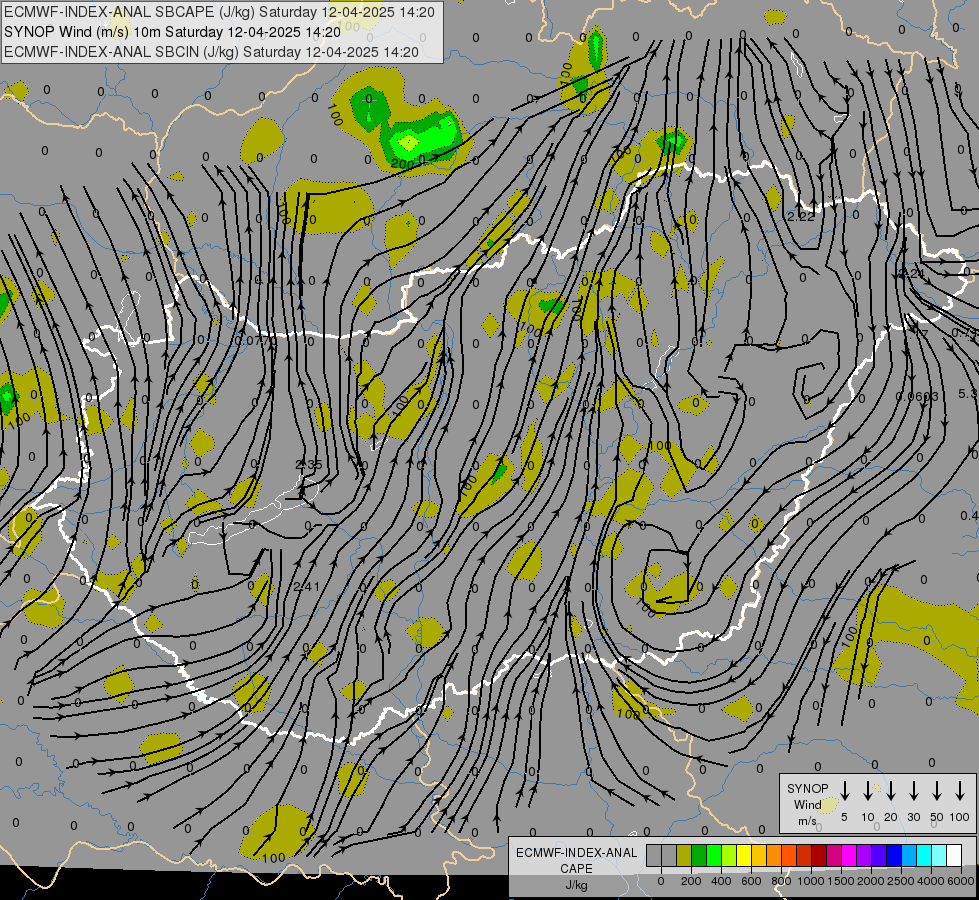
Task: Click the 1000 tick label on CAPE scale
Action: click(x=811, y=881)
